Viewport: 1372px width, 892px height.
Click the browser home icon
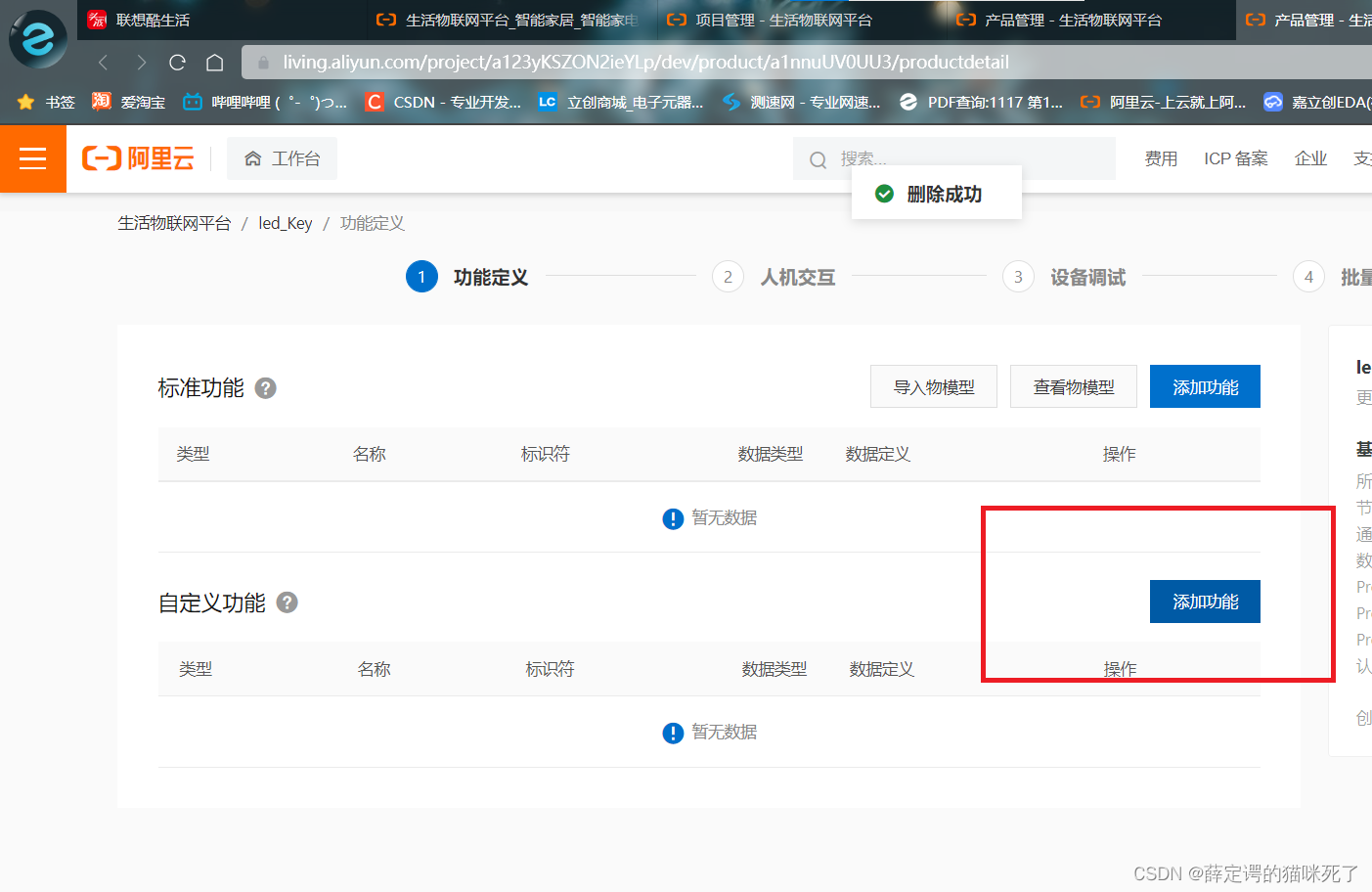click(215, 63)
